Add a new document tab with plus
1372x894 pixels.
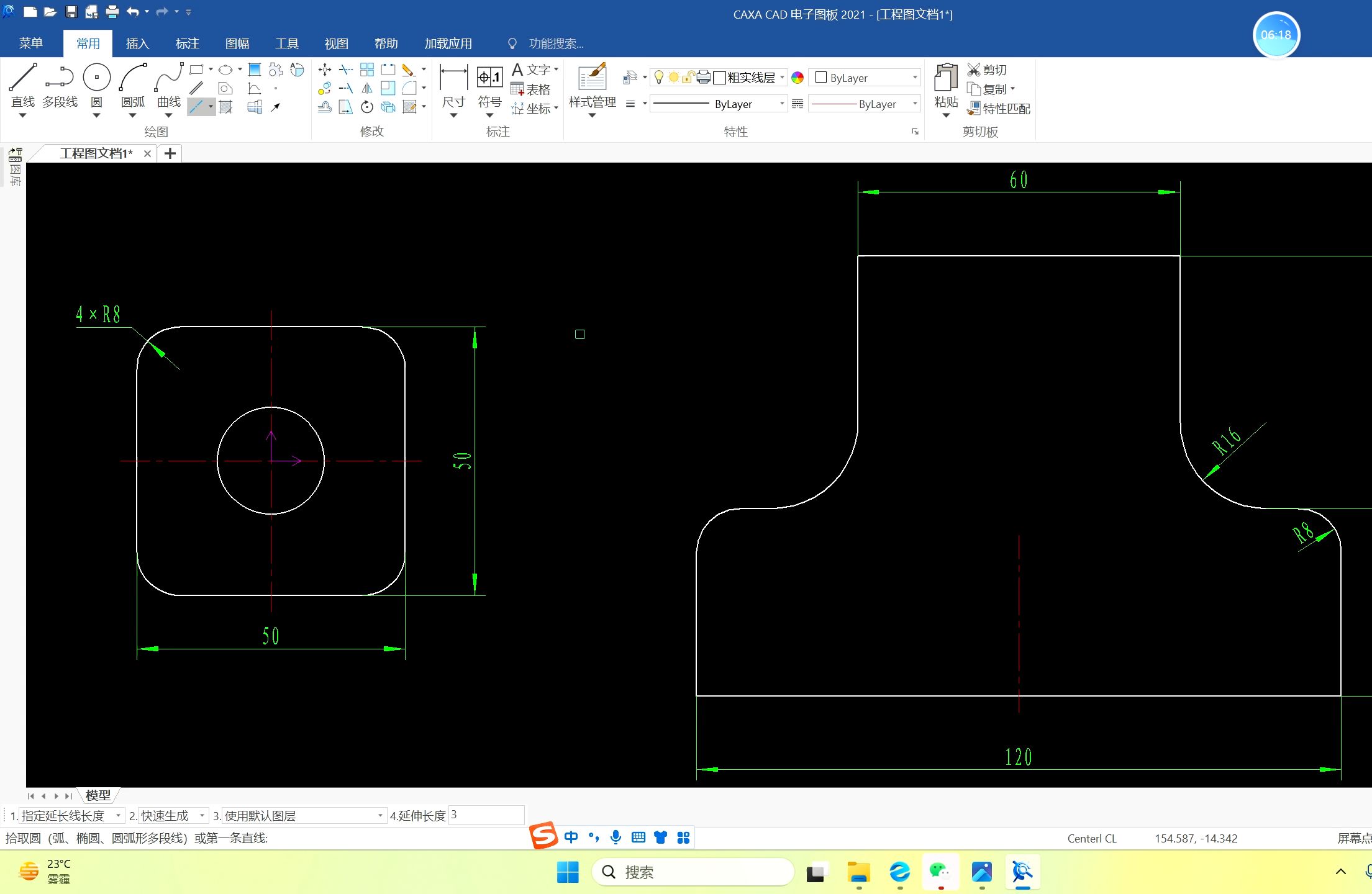click(x=170, y=153)
